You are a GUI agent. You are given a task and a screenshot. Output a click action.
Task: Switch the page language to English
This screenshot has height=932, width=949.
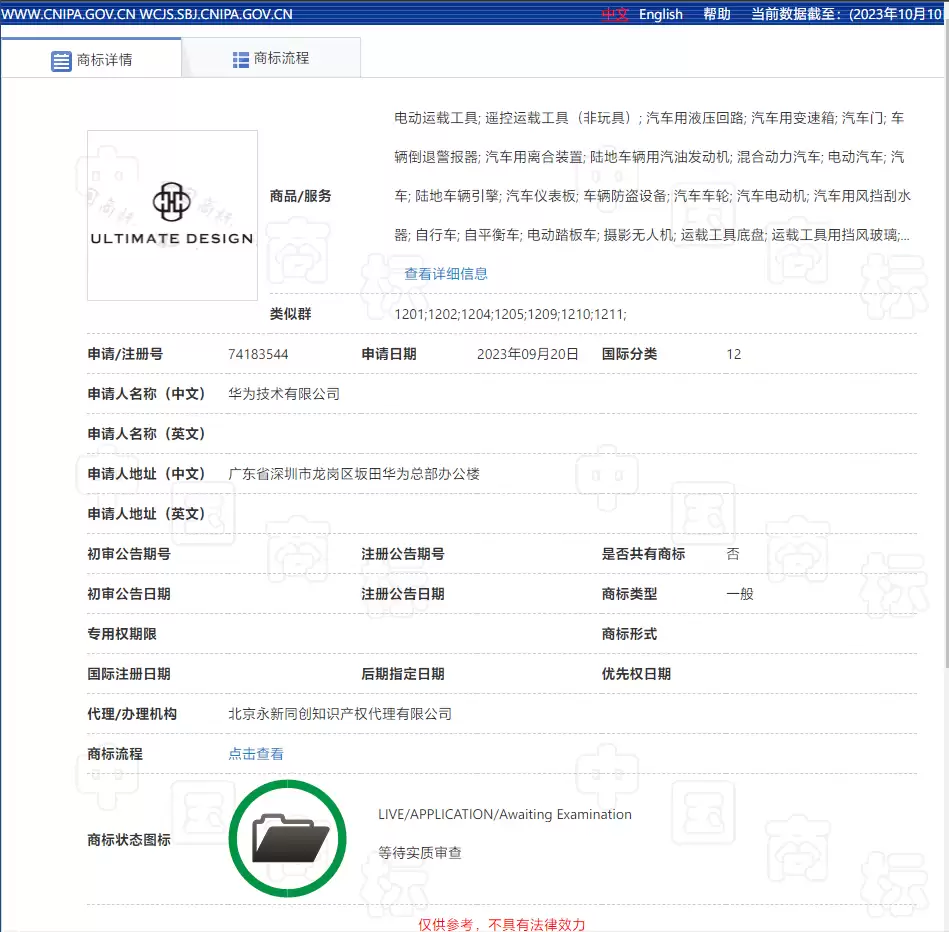point(661,14)
